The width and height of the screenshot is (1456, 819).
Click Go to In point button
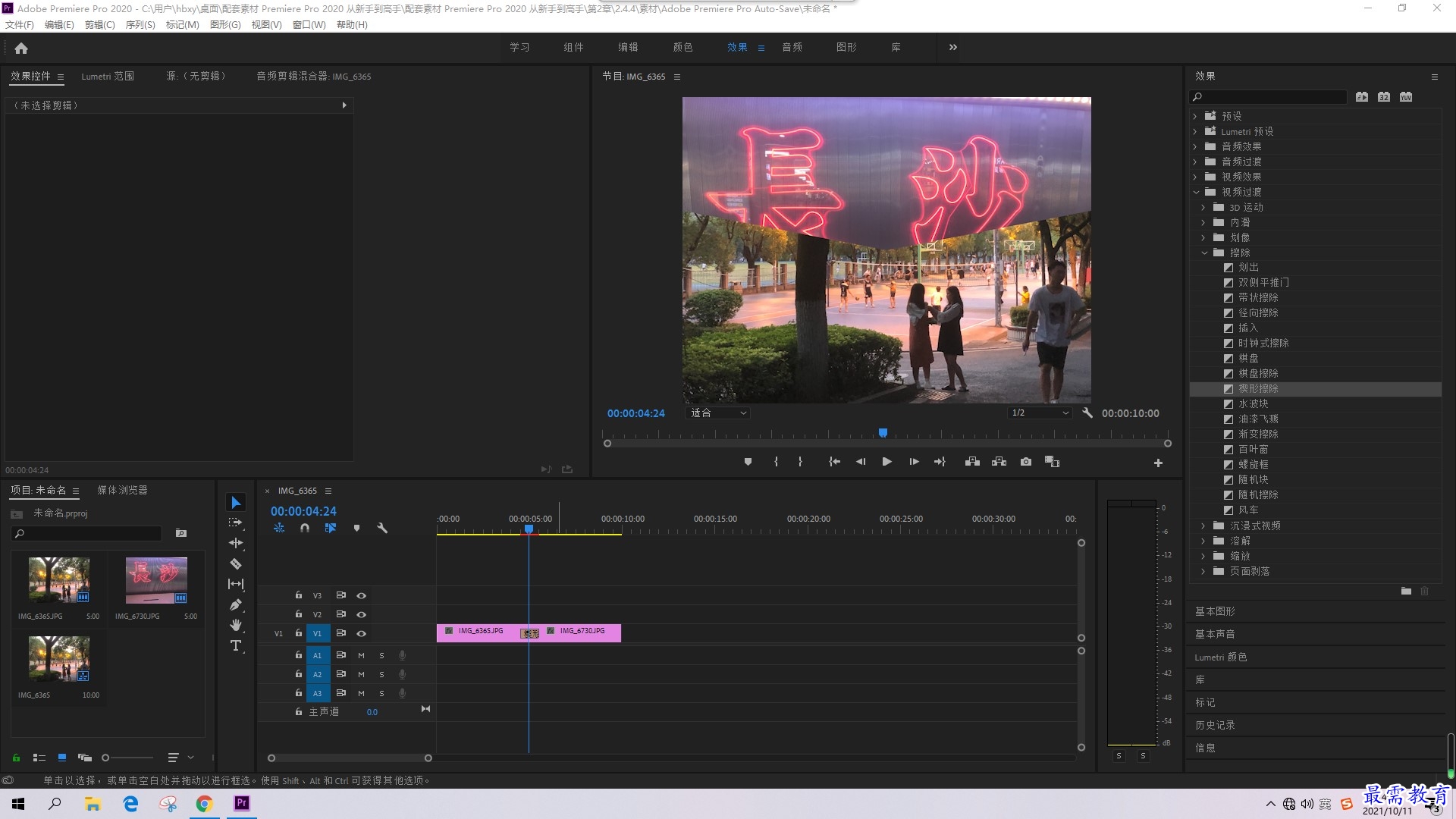[x=834, y=462]
